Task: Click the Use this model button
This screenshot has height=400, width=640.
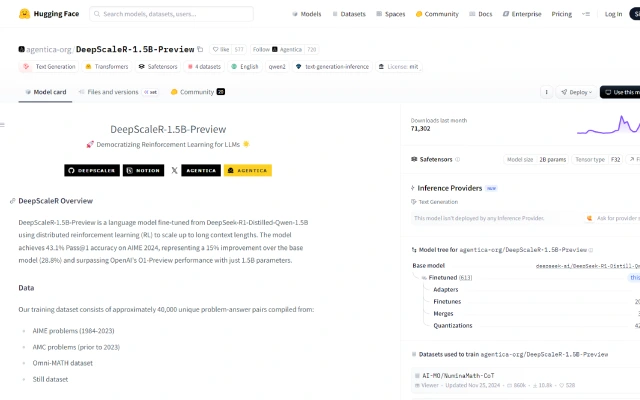Action: pyautogui.click(x=620, y=92)
